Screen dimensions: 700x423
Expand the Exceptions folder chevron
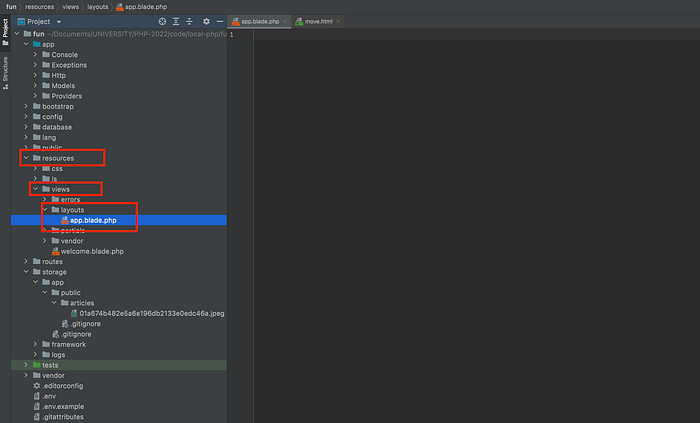pos(36,65)
